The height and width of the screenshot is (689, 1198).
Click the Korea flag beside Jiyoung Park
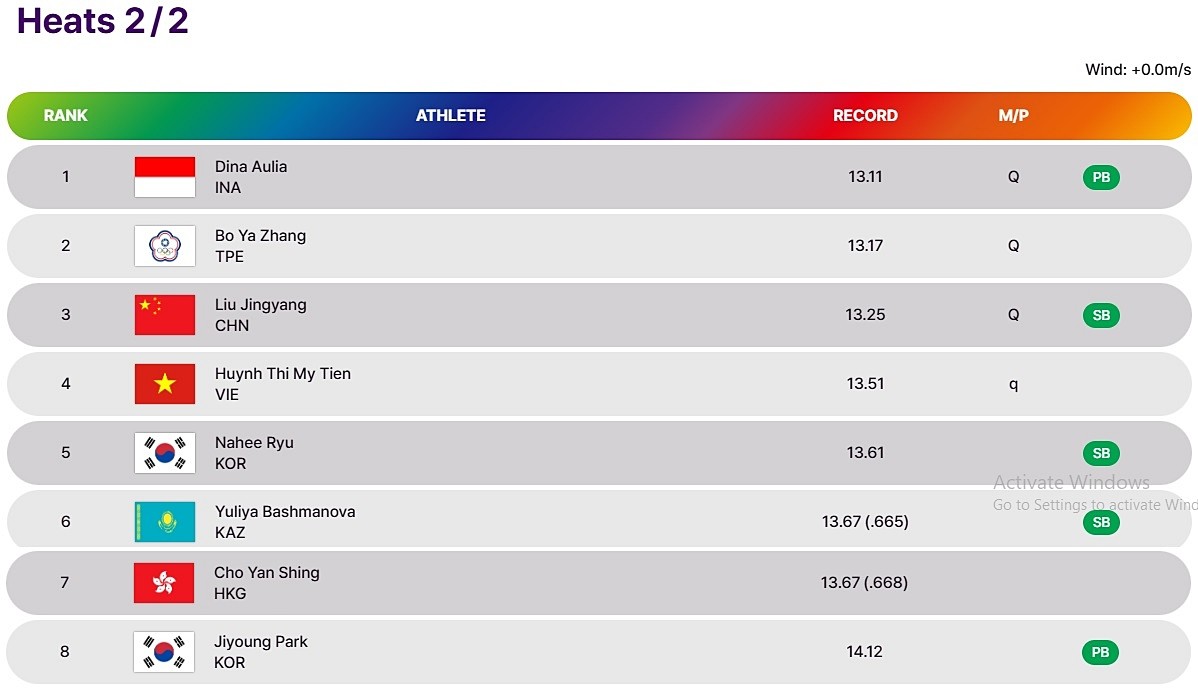(164, 652)
